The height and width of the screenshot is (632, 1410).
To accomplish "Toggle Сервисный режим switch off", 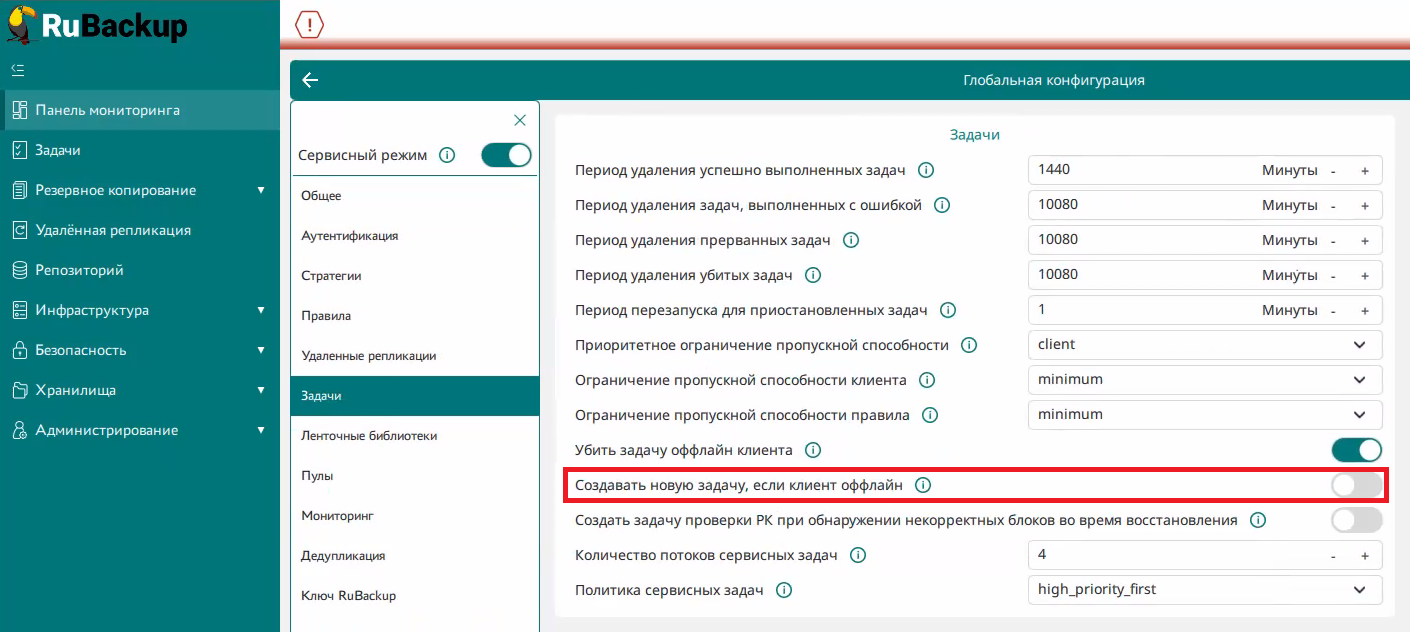I will click(x=506, y=155).
